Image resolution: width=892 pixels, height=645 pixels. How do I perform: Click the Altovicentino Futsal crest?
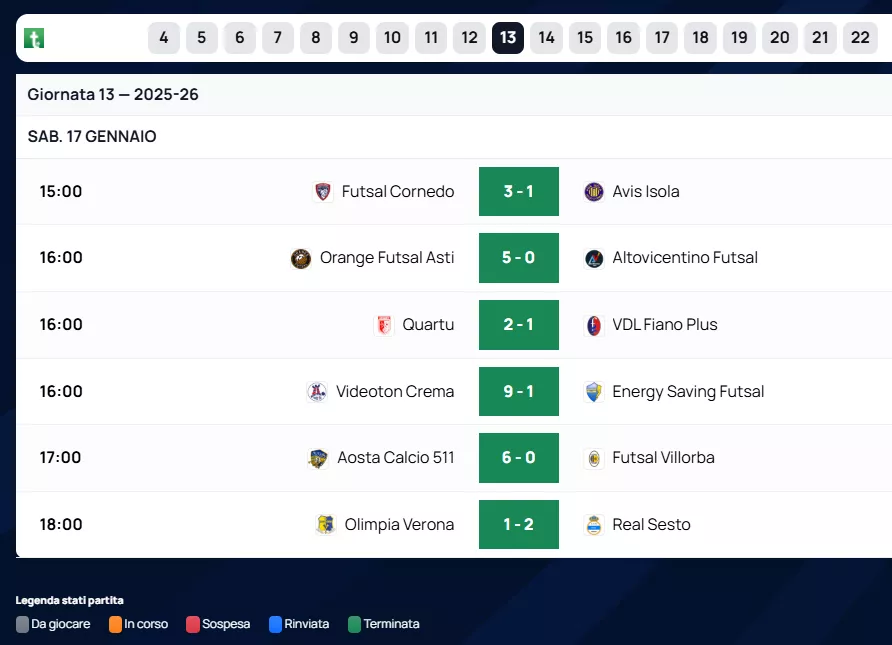click(x=594, y=258)
